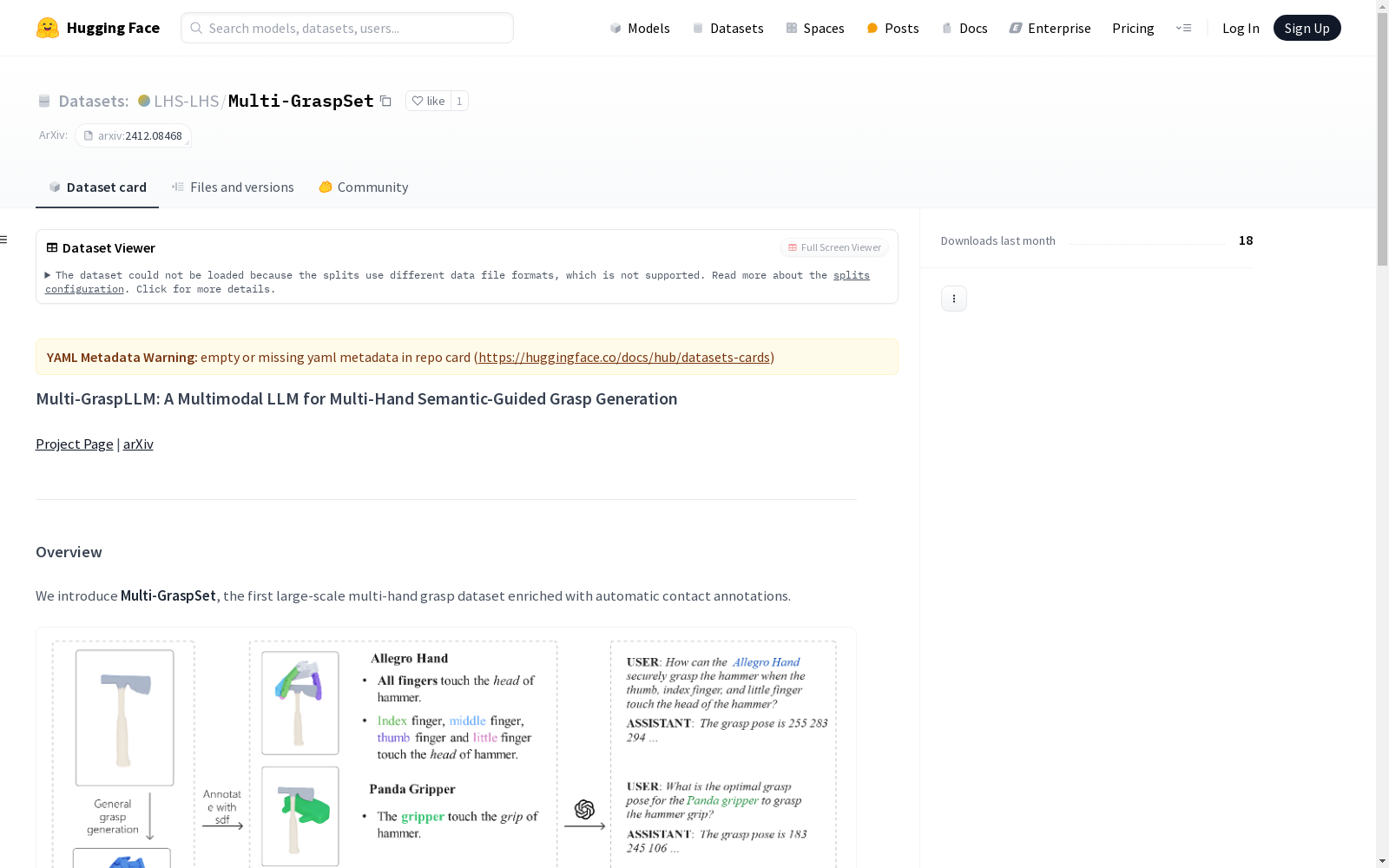Click the LHS-LHS owner name link
Viewport: 1389px width, 868px height.
coord(187,101)
